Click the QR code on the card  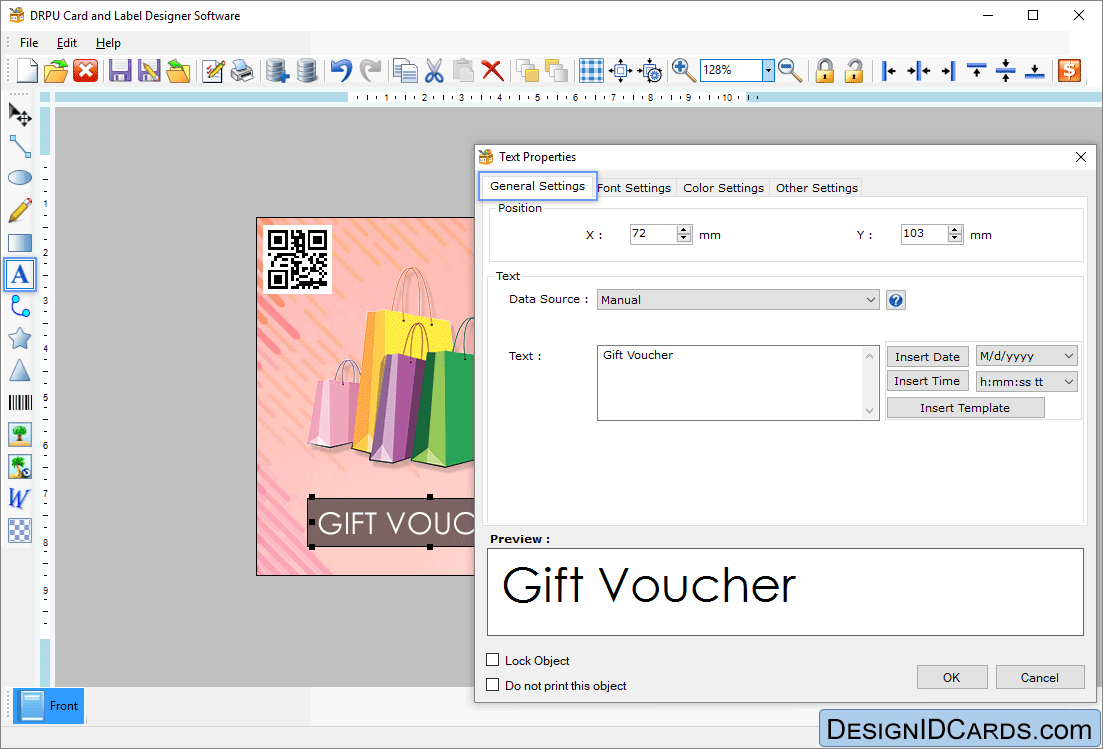tap(298, 259)
